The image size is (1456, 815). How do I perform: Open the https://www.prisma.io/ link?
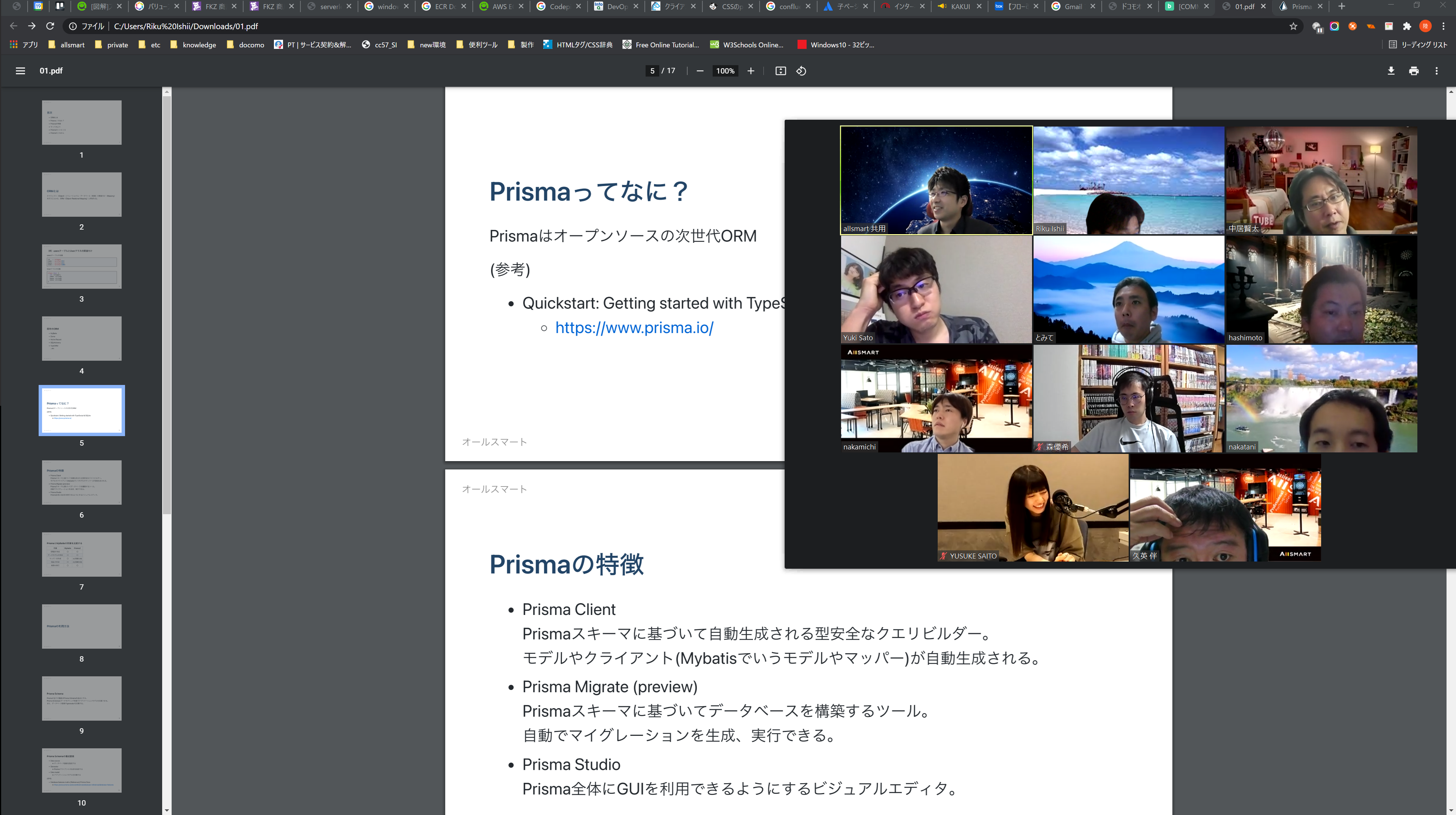[x=633, y=328]
